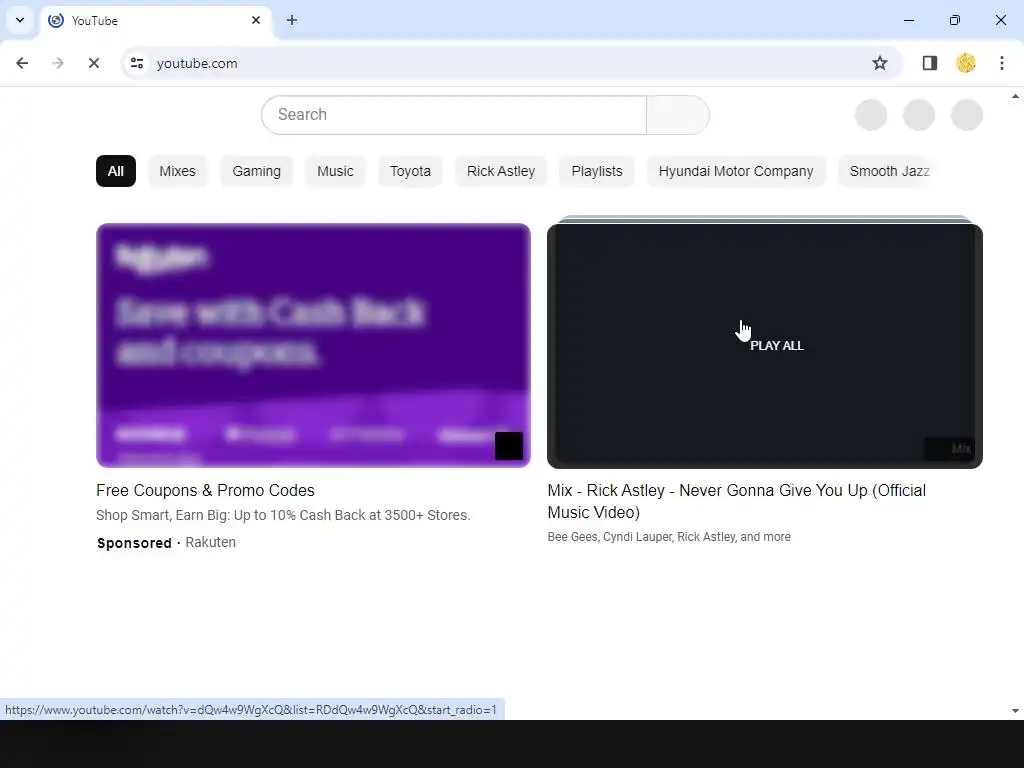
Task: Click the YouTube Search field
Action: 454,115
